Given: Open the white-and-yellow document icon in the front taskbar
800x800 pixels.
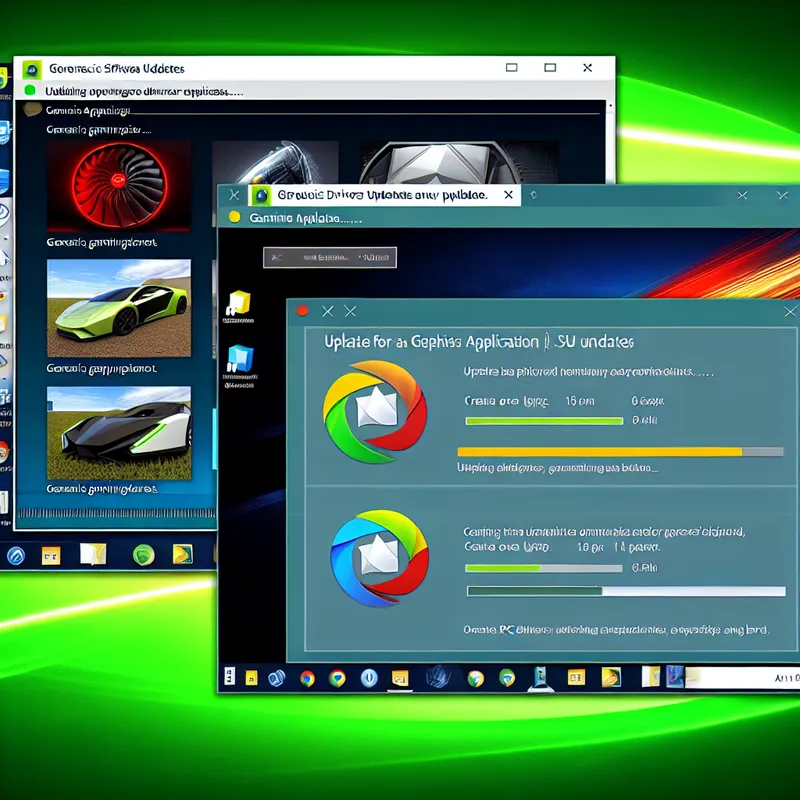Looking at the screenshot, I should pyautogui.click(x=651, y=677).
